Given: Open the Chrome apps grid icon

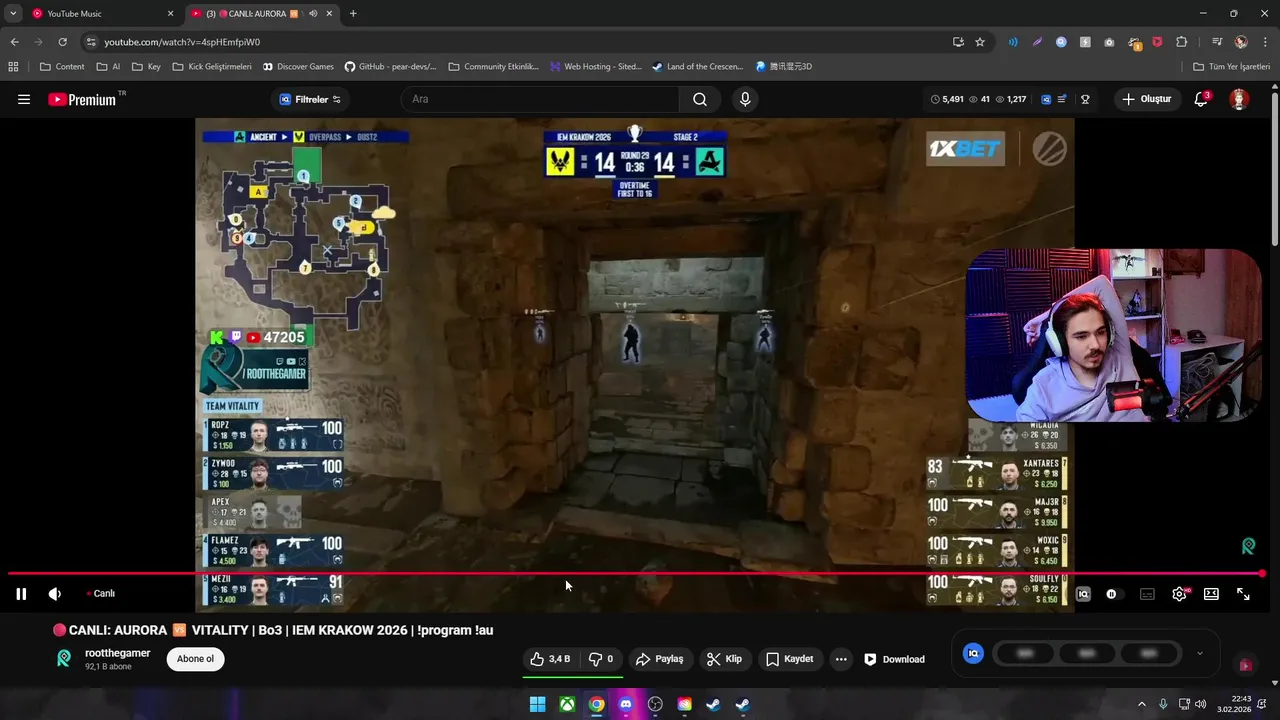Looking at the screenshot, I should (x=13, y=67).
